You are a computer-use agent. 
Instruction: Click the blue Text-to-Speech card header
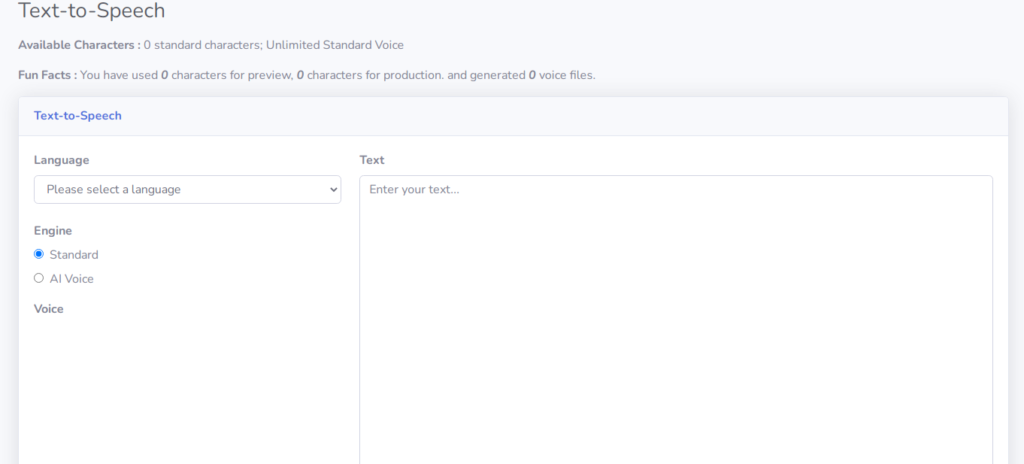pos(78,116)
